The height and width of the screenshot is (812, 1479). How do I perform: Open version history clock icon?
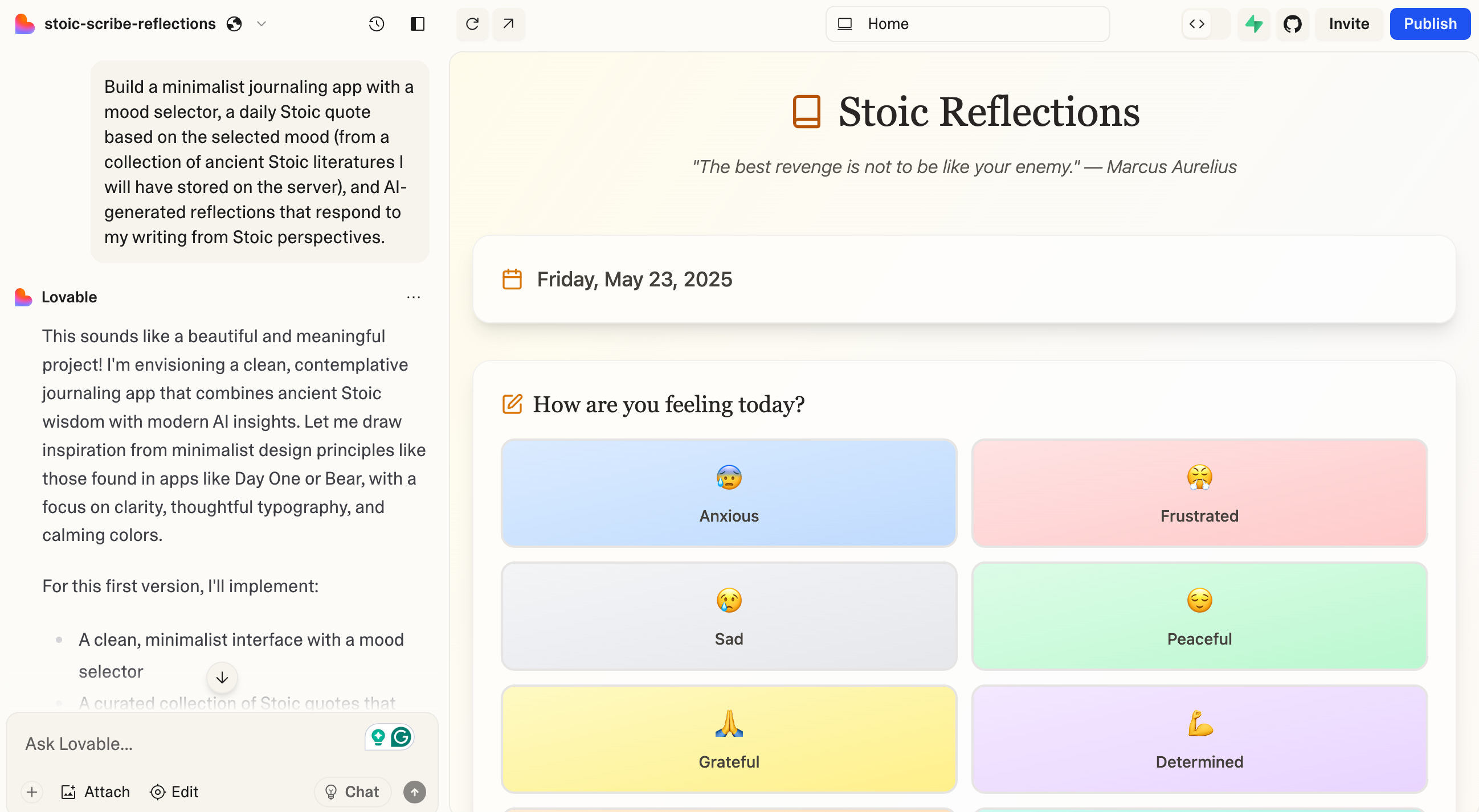[376, 23]
